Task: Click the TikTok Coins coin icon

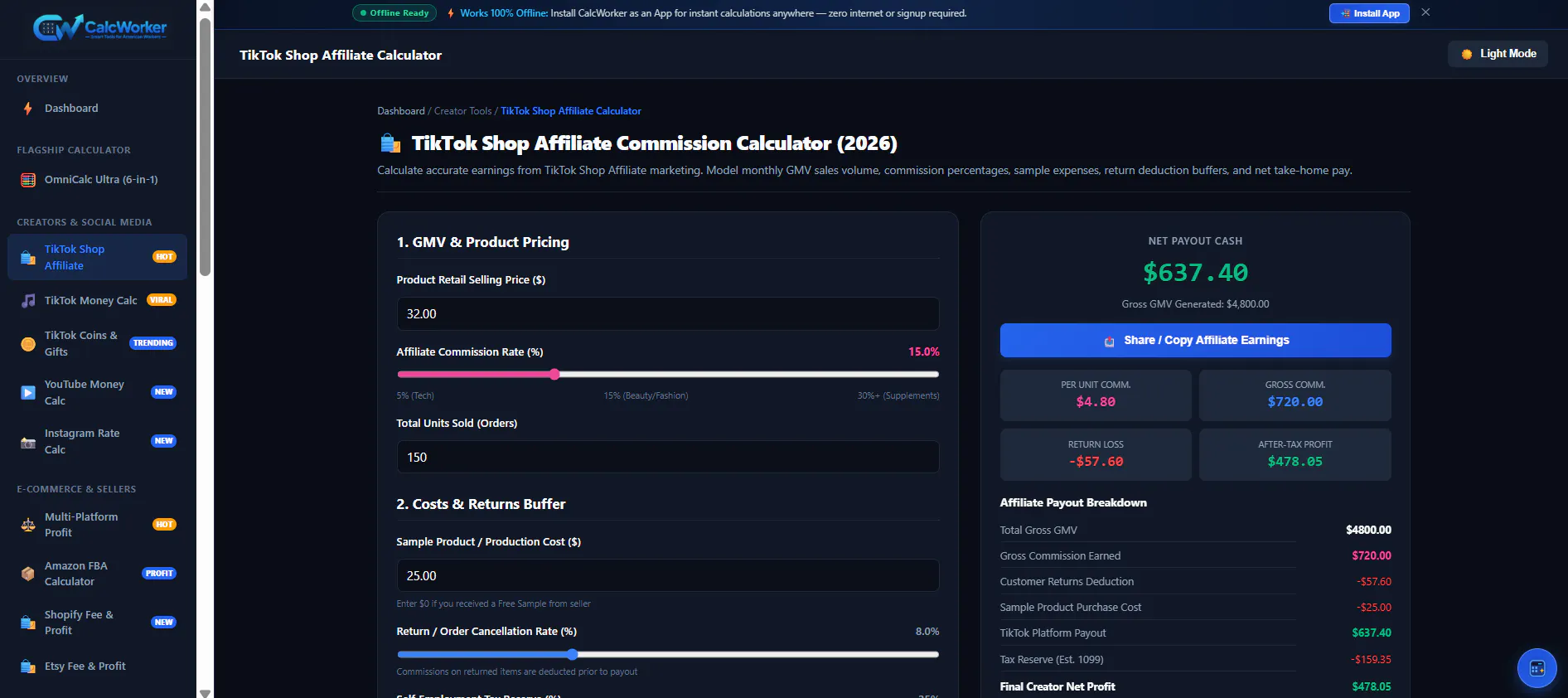Action: (x=28, y=344)
